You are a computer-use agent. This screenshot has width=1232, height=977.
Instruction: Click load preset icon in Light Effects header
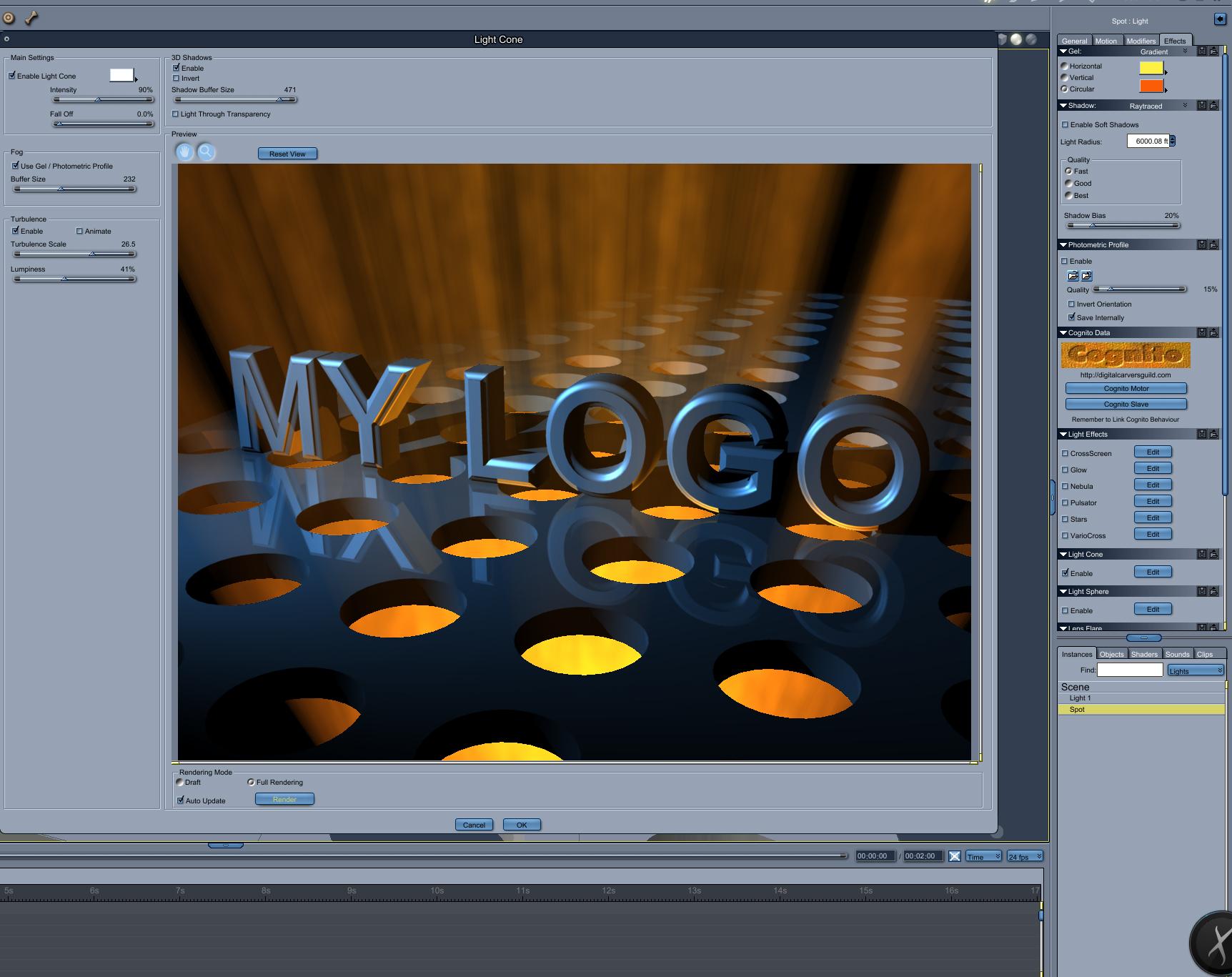(1213, 434)
